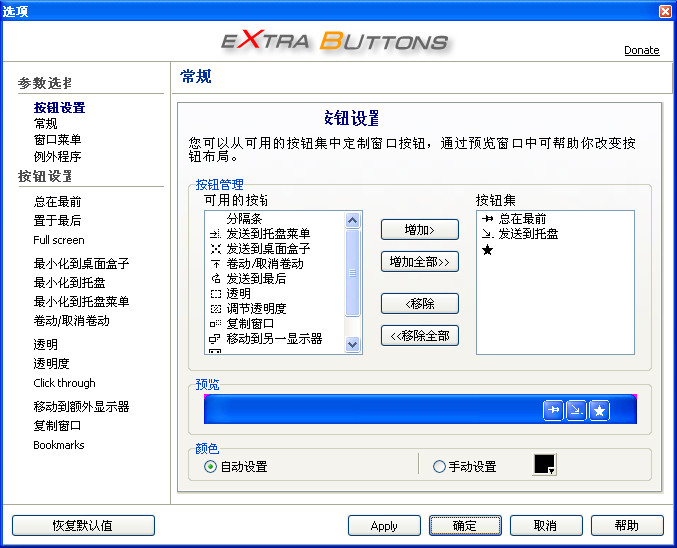The image size is (677, 548).
Task: Open the 按钮设置 page in sidebar
Action: pyautogui.click(x=60, y=108)
